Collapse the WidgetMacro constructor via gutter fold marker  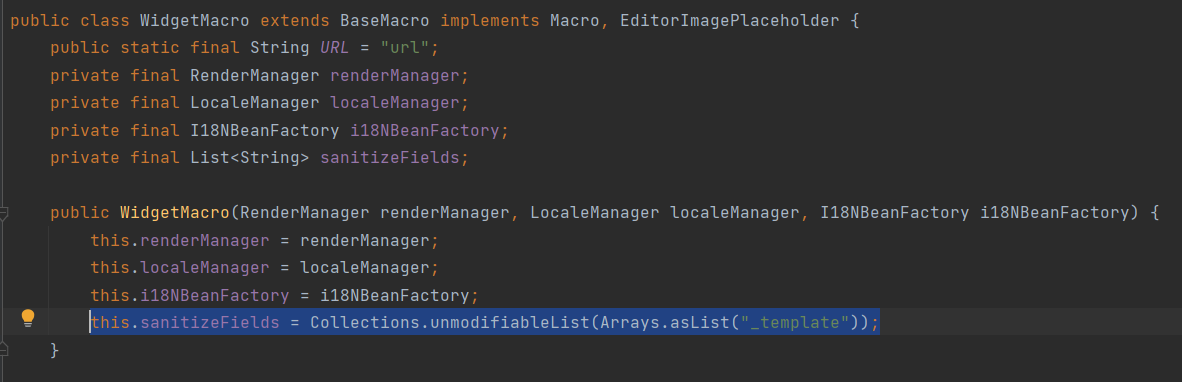[x=3, y=213]
